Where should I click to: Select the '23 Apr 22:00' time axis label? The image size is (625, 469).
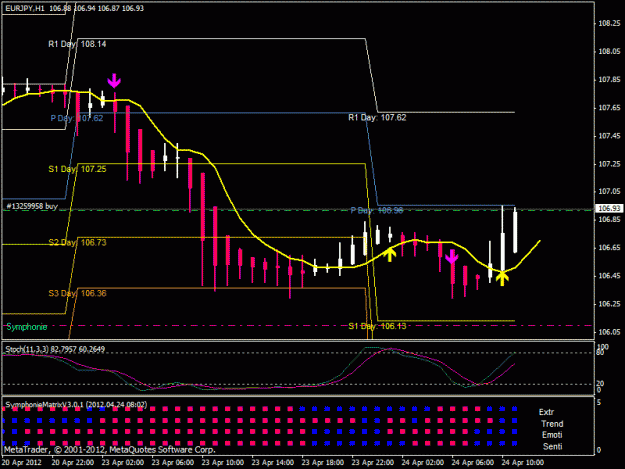pyautogui.click(x=373, y=463)
